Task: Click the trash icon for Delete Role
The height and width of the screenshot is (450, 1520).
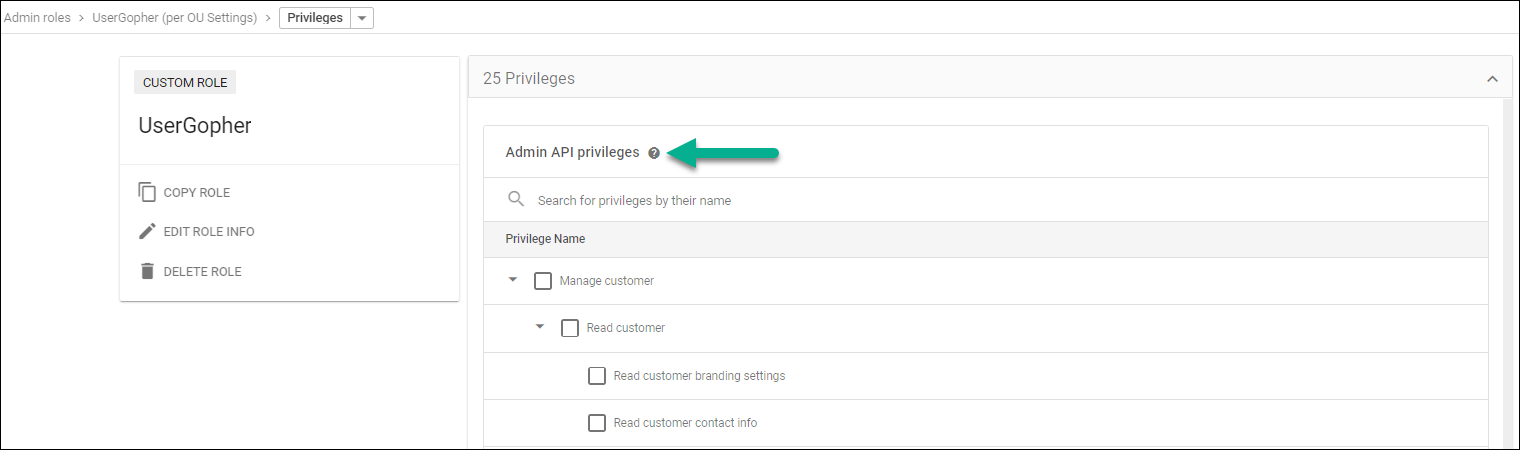Action: coord(147,271)
